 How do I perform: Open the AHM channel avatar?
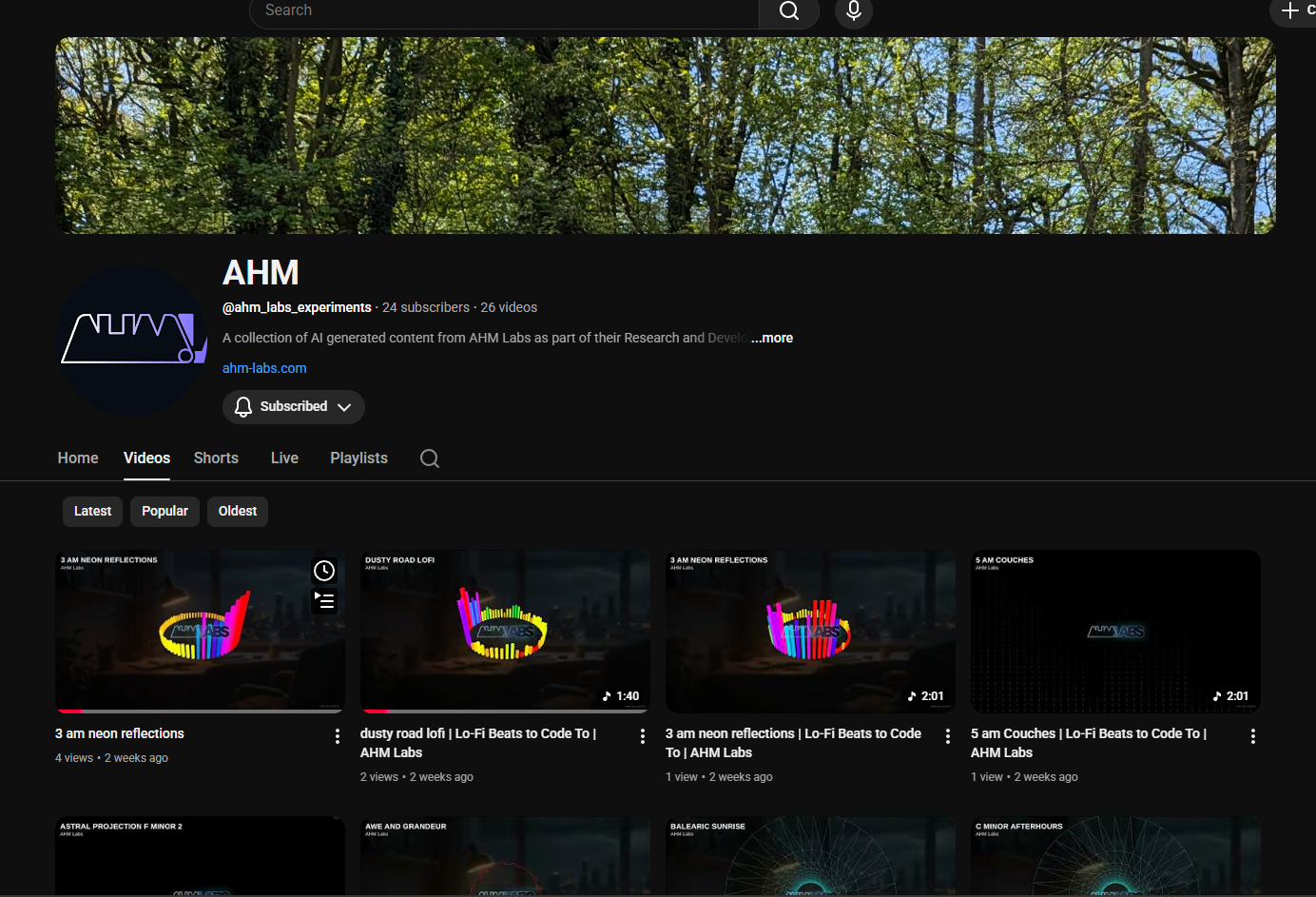[x=132, y=340]
